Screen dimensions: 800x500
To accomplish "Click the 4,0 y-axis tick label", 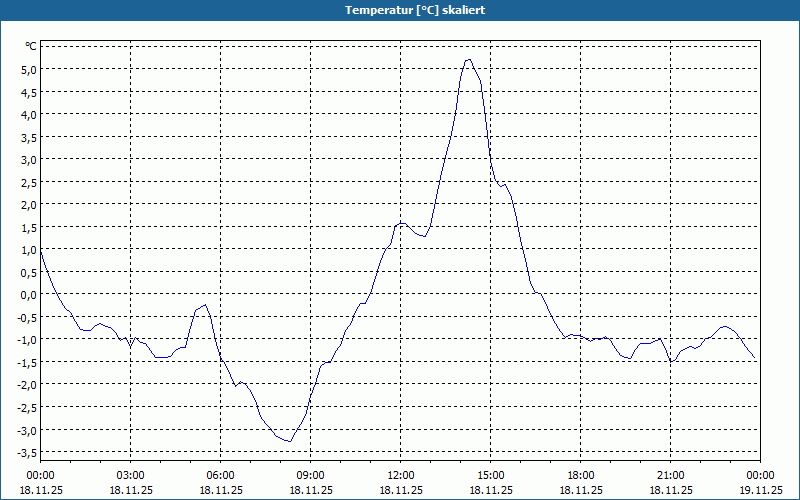I will (29, 115).
